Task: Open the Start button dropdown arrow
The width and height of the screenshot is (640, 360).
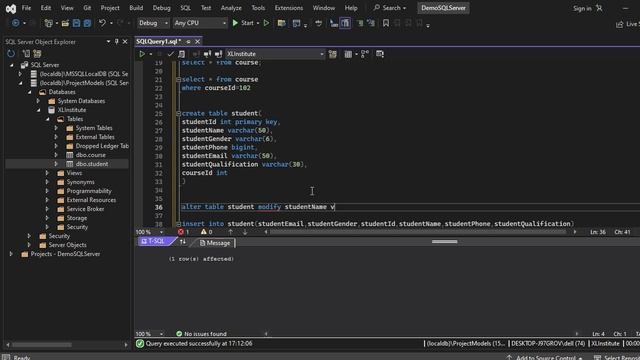Action: [x=258, y=23]
